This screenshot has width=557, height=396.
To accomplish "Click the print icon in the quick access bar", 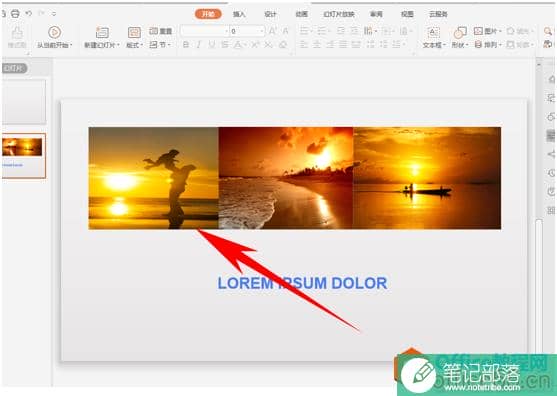I will (x=15, y=14).
